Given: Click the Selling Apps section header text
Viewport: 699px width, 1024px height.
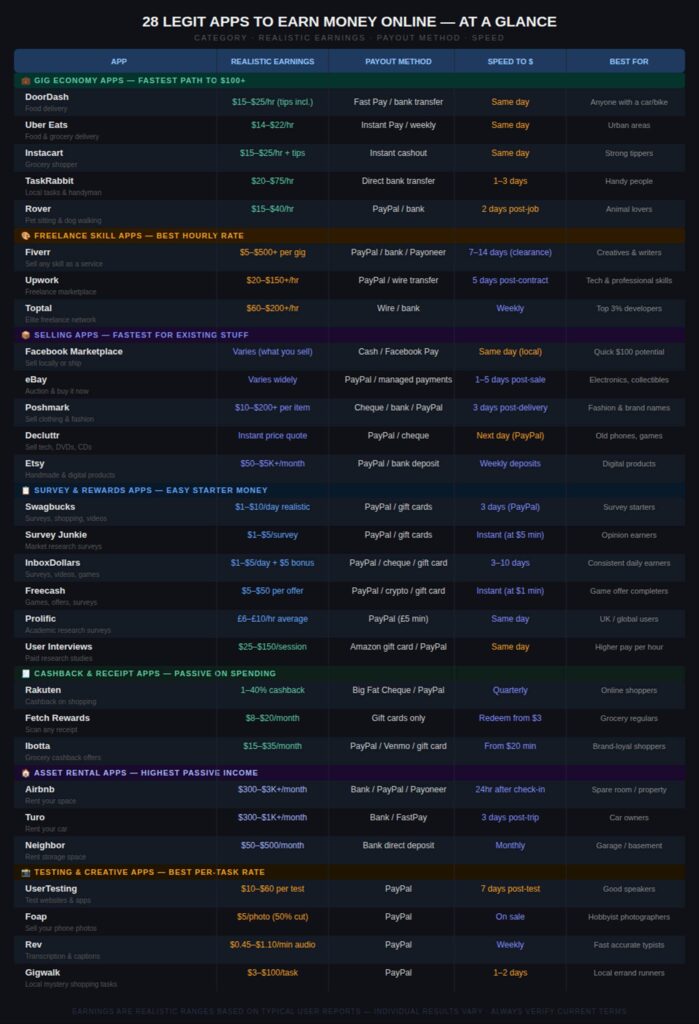Looking at the screenshot, I should (141, 335).
